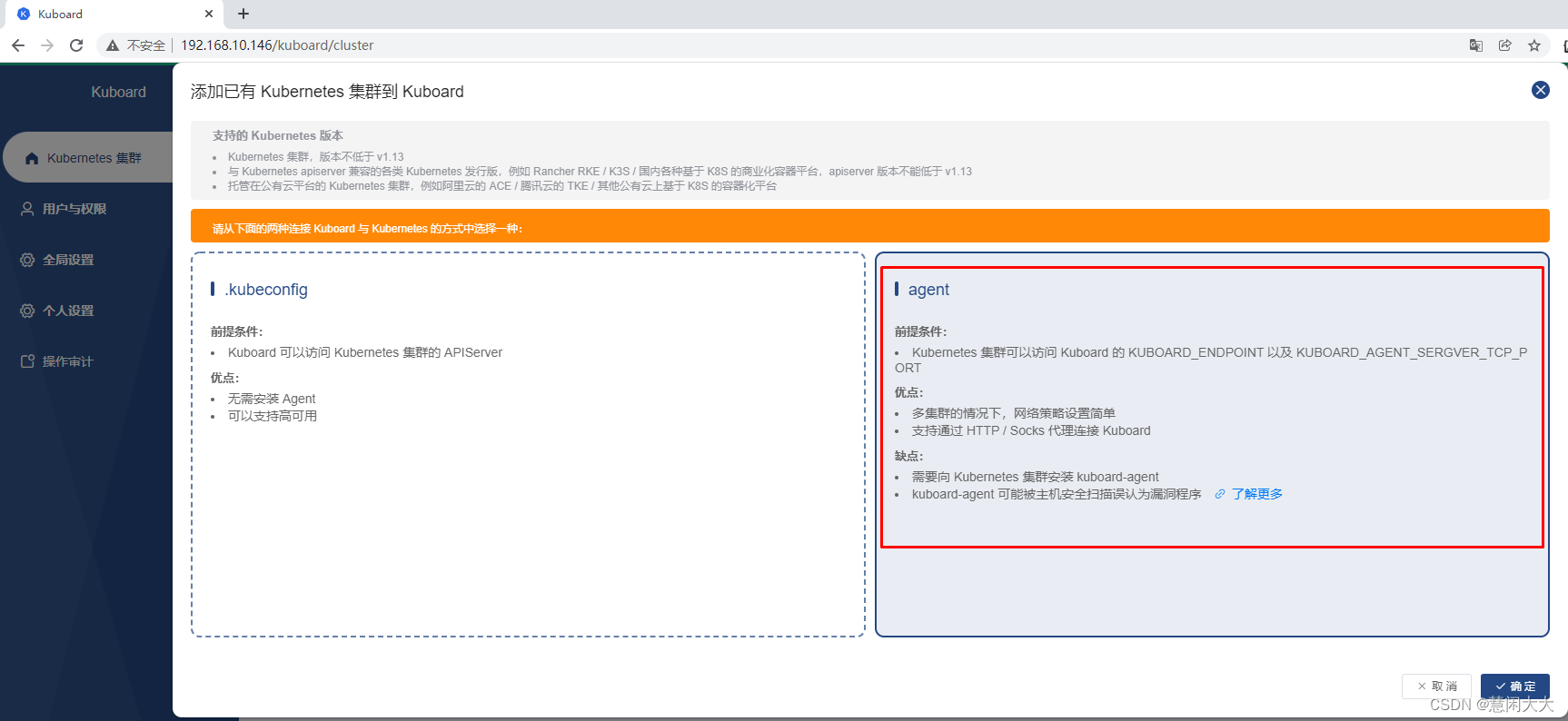The height and width of the screenshot is (721, 1568).
Task: Click text Kuboard 可以访问 Kubernetes 集群的 APIServer
Action: [365, 352]
